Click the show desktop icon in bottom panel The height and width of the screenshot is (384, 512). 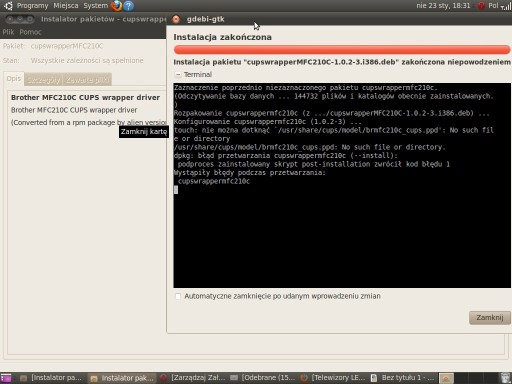pyautogui.click(x=6, y=378)
